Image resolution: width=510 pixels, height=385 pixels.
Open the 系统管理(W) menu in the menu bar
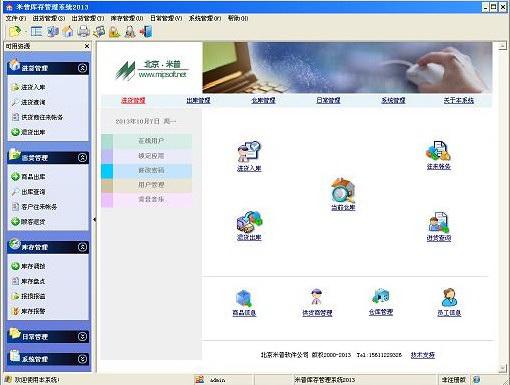pos(205,18)
